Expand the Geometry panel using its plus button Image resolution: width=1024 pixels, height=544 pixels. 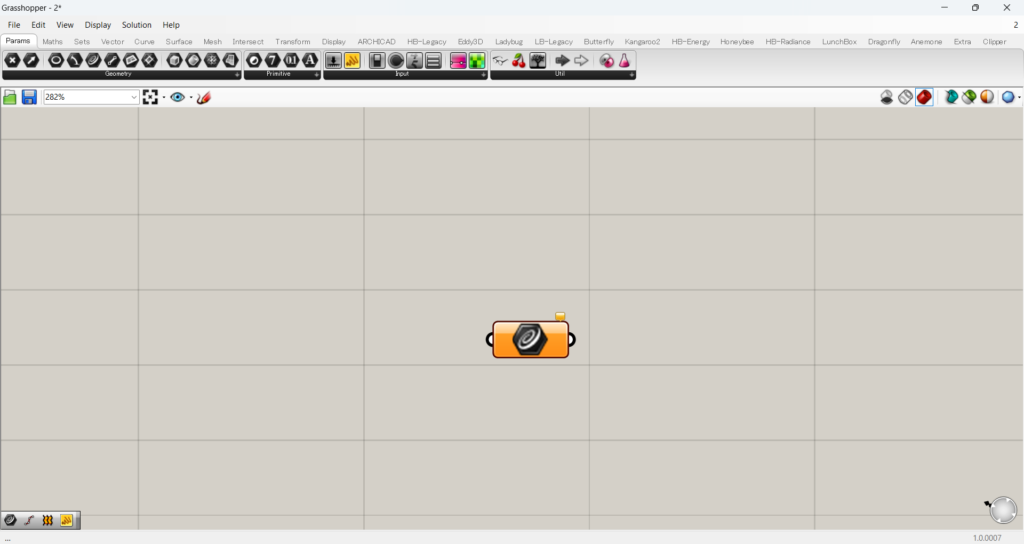click(237, 75)
